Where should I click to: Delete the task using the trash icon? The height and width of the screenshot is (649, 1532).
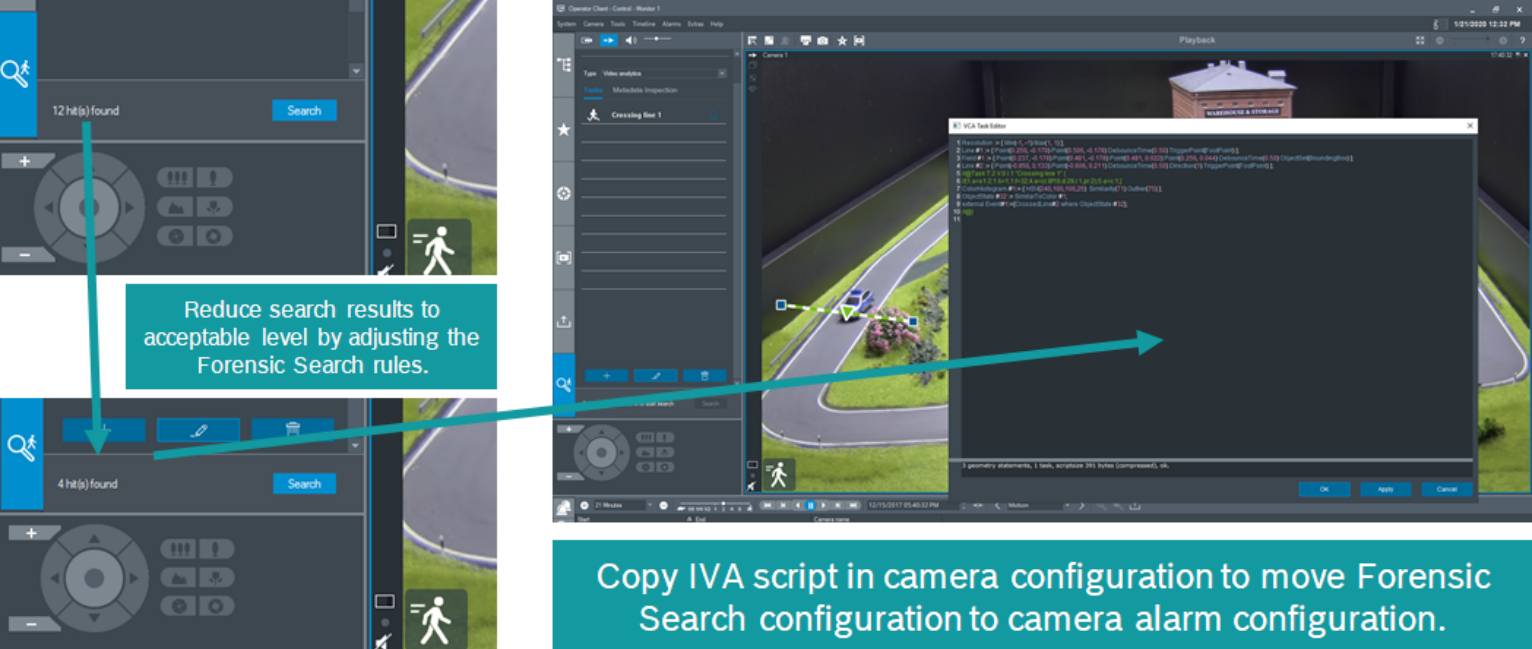704,374
